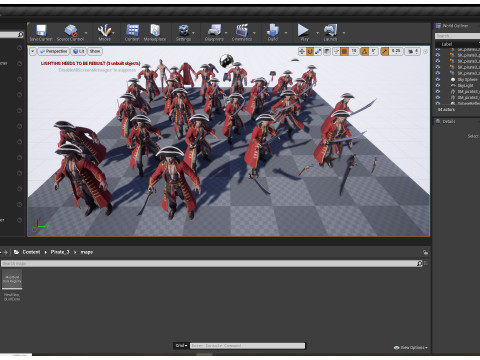Click the Cinematics clapperboard icon
480x360 pixels.
pos(242,31)
